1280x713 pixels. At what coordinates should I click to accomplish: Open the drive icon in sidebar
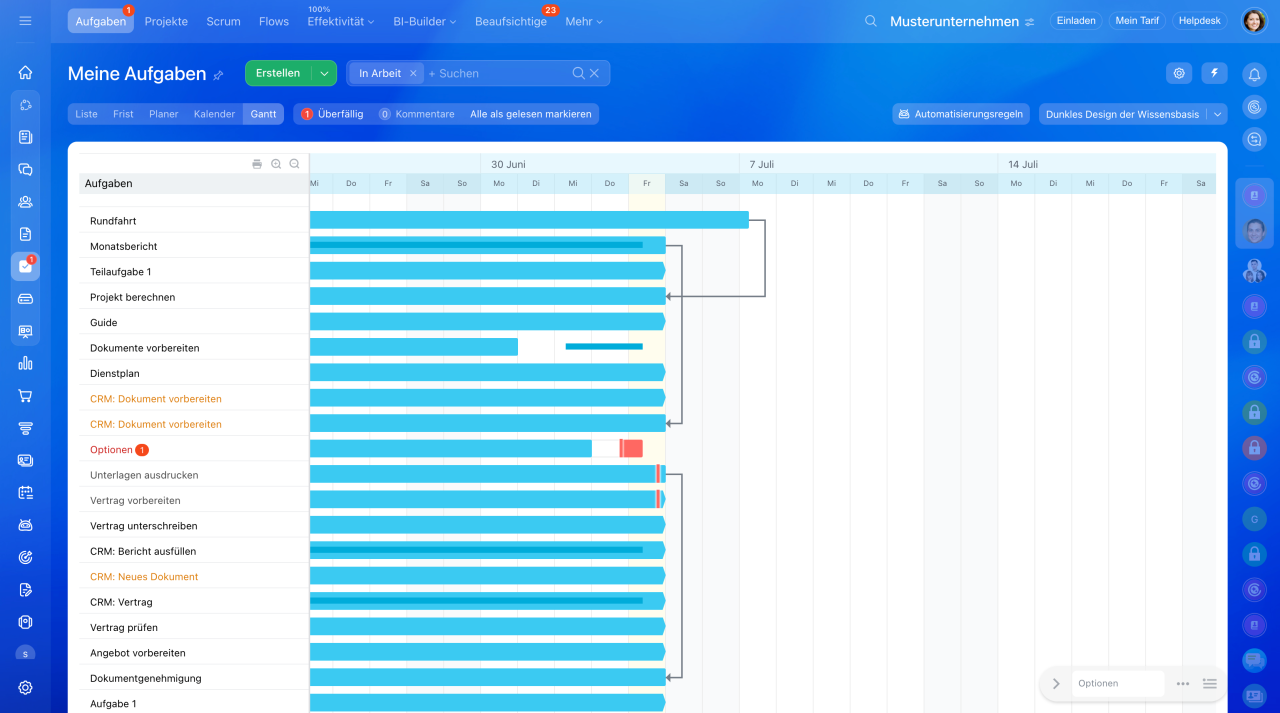(x=25, y=298)
